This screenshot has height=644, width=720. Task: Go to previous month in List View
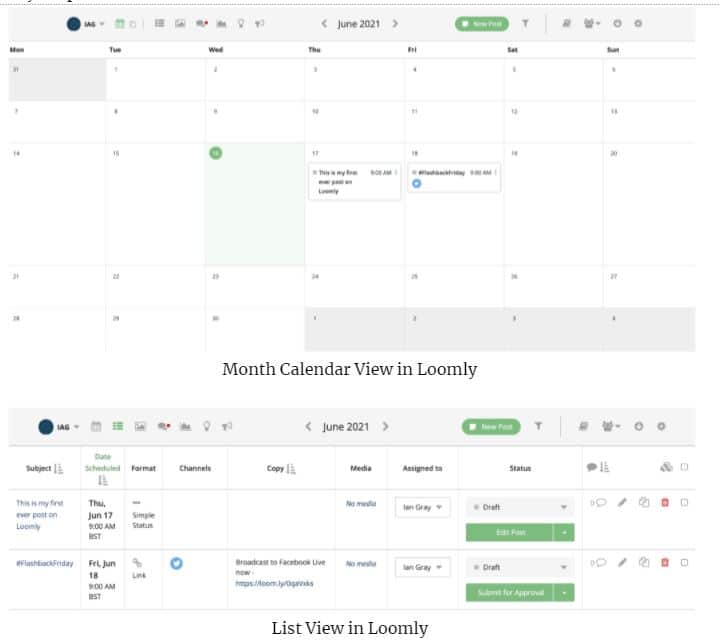[x=309, y=427]
